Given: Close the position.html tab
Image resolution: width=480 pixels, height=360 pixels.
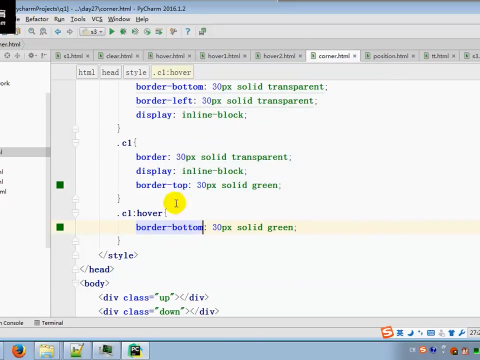Looking at the screenshot, I should (413, 56).
